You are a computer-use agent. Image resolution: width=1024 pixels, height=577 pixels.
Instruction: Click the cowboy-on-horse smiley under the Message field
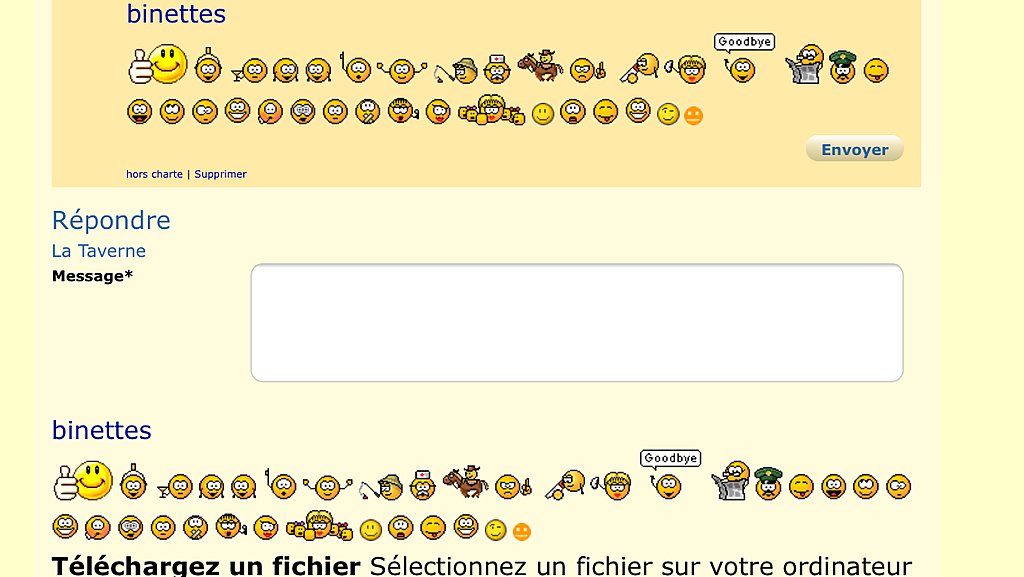click(x=466, y=482)
